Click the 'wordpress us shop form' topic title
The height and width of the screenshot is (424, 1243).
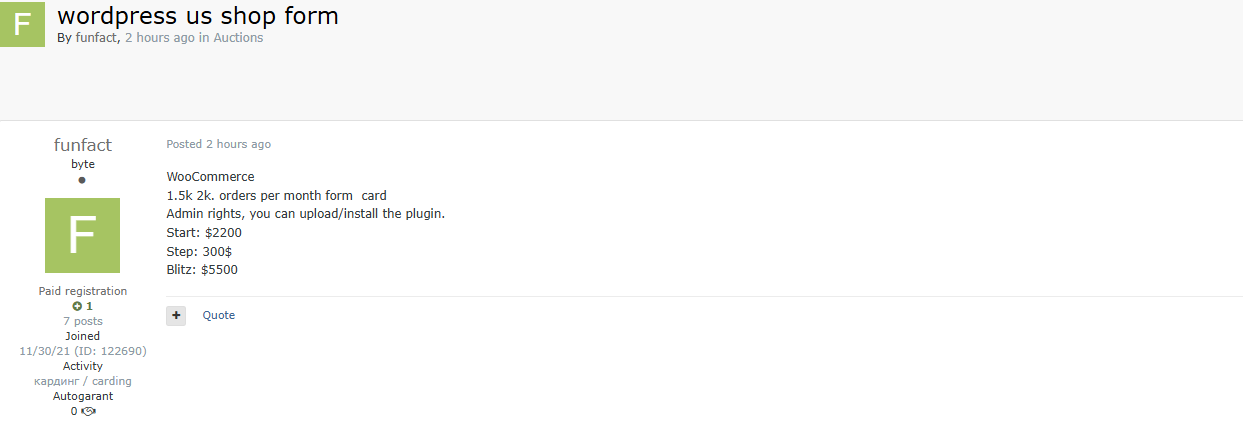(x=198, y=15)
